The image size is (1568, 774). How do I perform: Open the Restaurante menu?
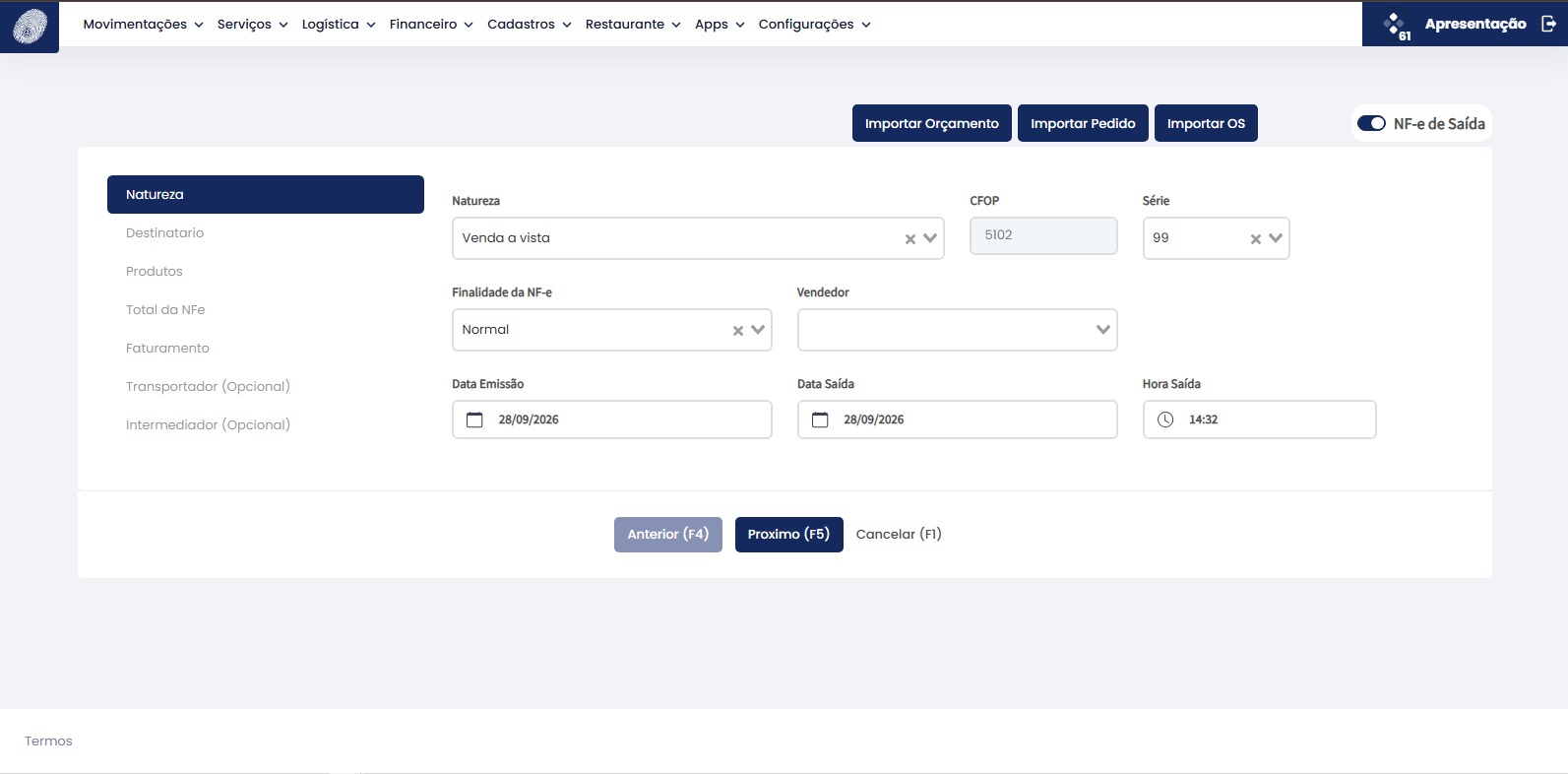point(633,25)
